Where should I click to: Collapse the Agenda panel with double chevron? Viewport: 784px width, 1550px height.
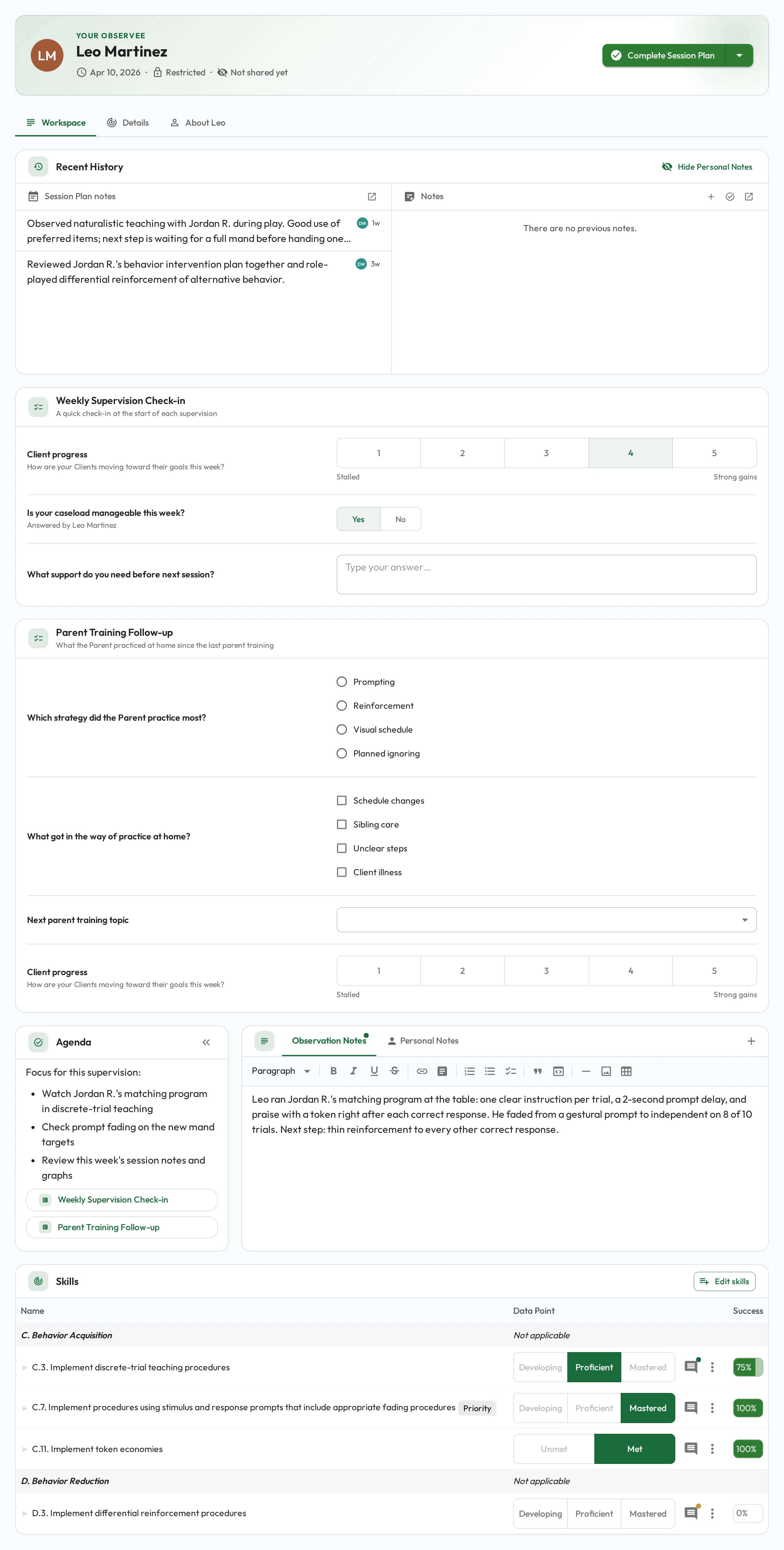click(x=206, y=1042)
